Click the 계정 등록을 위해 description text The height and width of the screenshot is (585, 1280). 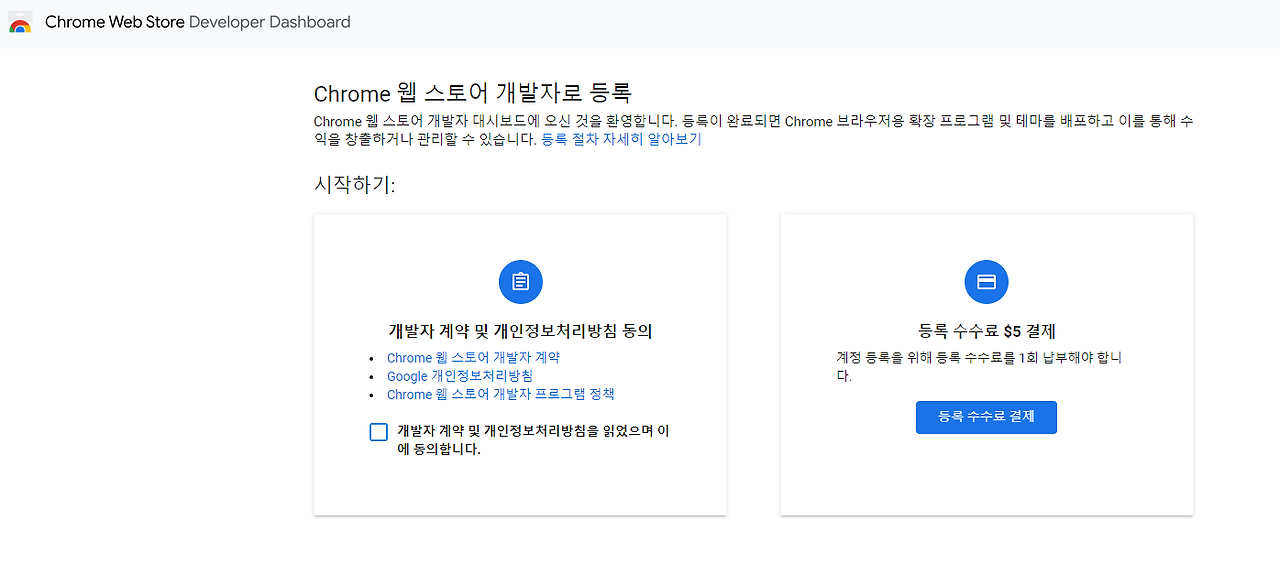pos(979,367)
